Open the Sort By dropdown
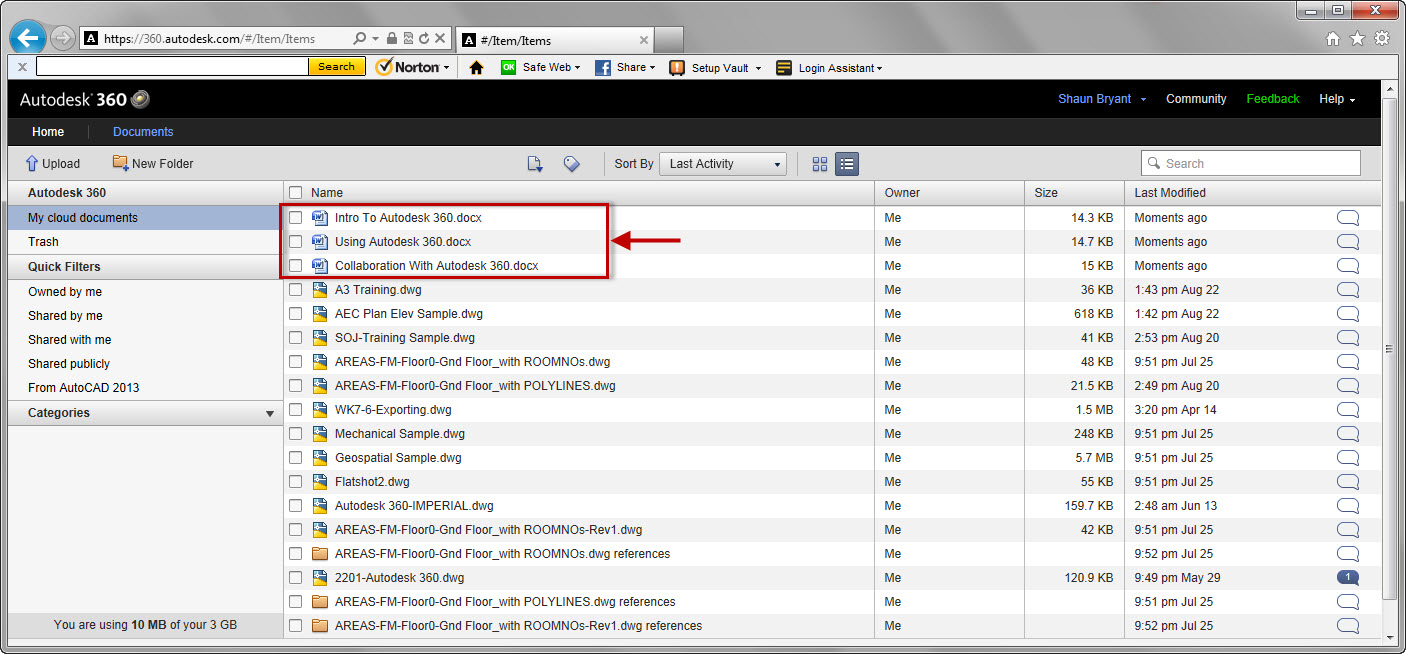Screen dimensions: 1406x654 (722, 163)
